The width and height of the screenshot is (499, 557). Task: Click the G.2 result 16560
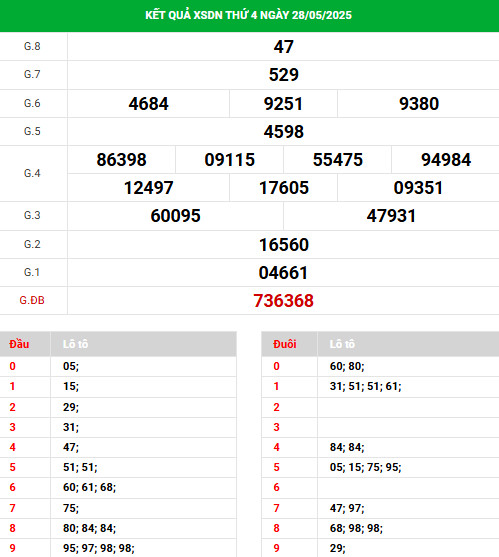pos(283,245)
